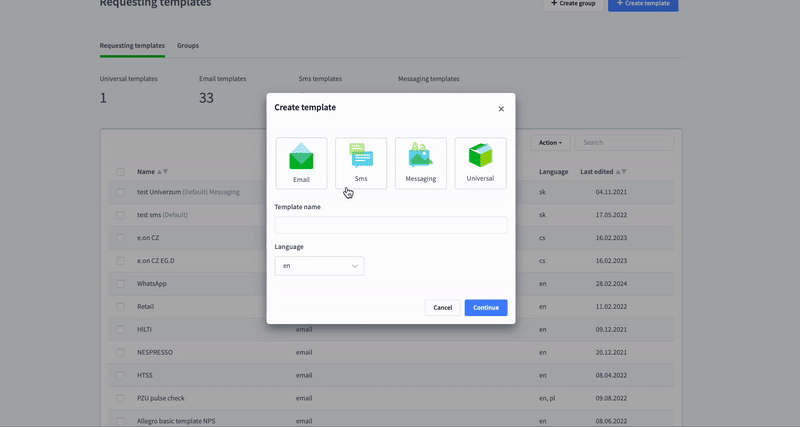Select the Email template type icon
Screen dimensions: 800x427
[x=301, y=163]
